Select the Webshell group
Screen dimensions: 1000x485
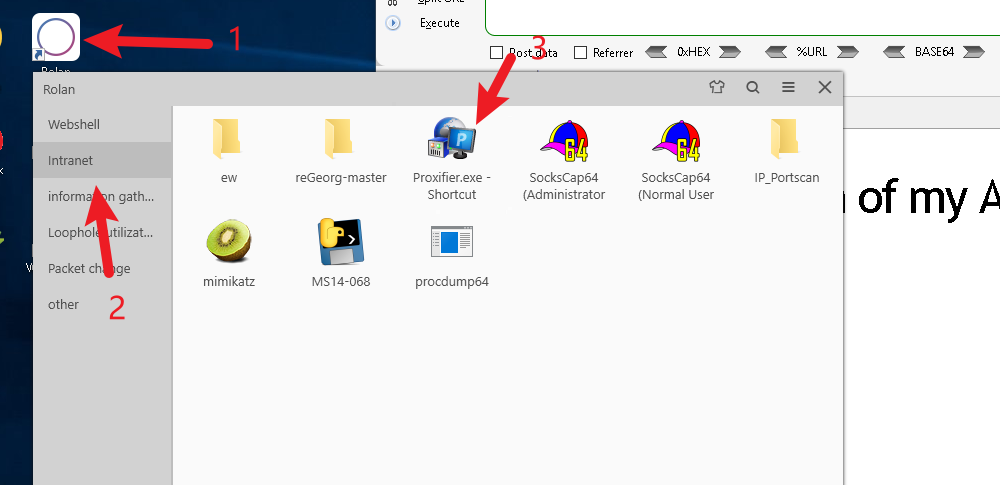(x=74, y=124)
